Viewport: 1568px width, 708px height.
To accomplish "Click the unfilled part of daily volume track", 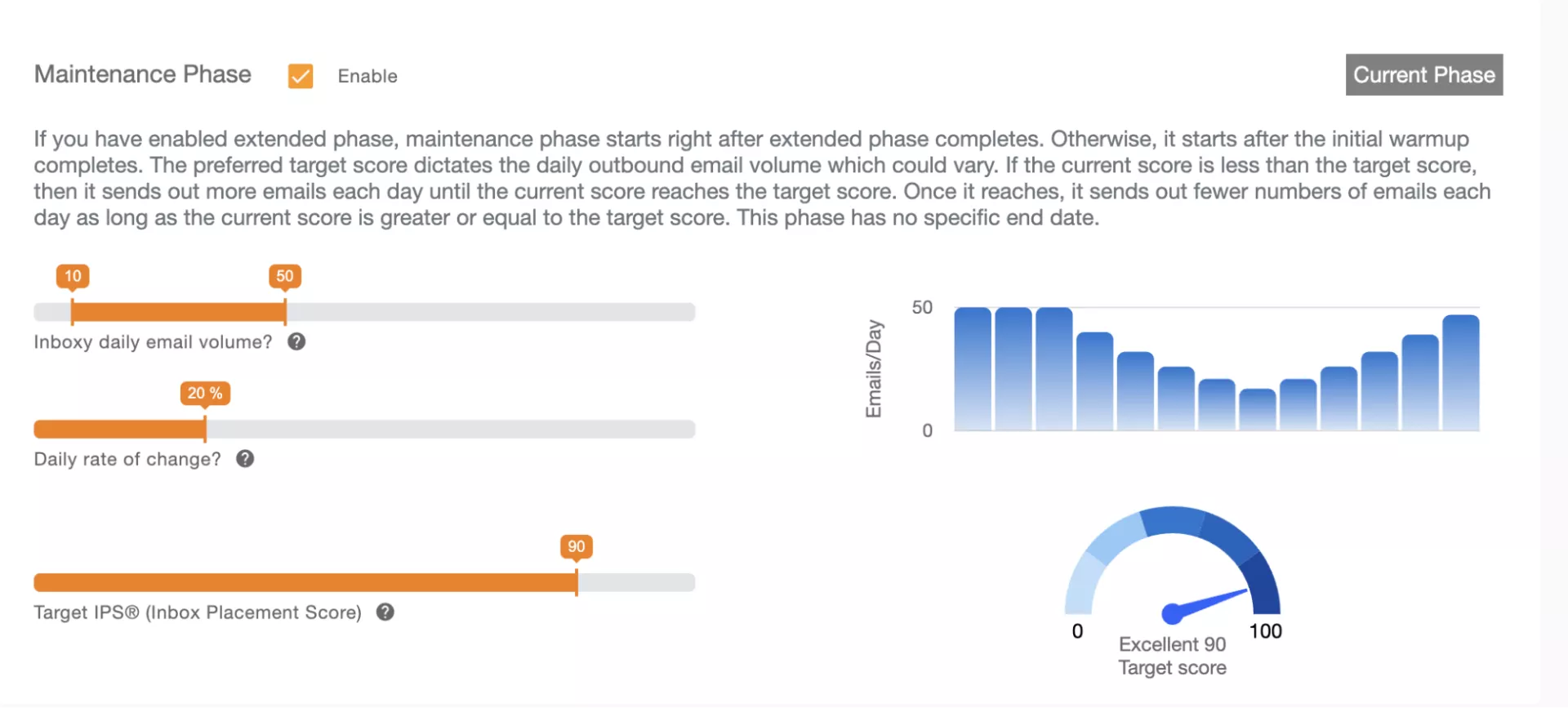I will [x=490, y=312].
